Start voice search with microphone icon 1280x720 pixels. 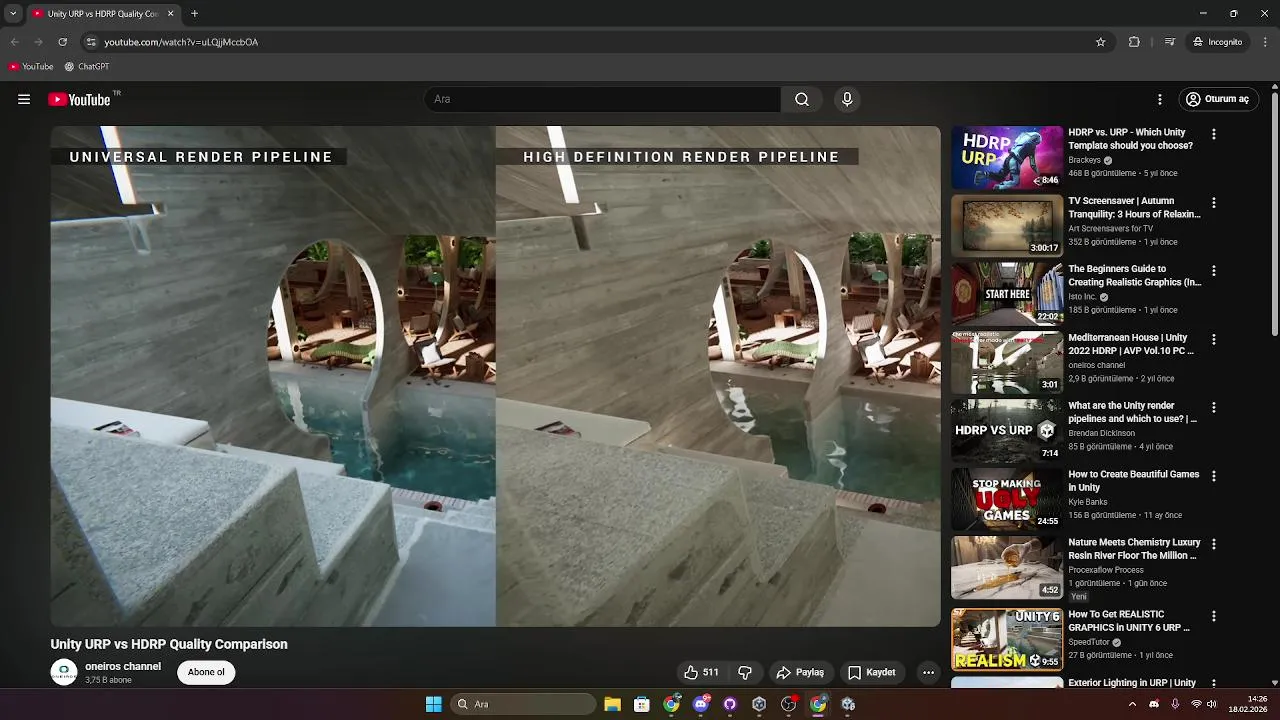click(847, 99)
